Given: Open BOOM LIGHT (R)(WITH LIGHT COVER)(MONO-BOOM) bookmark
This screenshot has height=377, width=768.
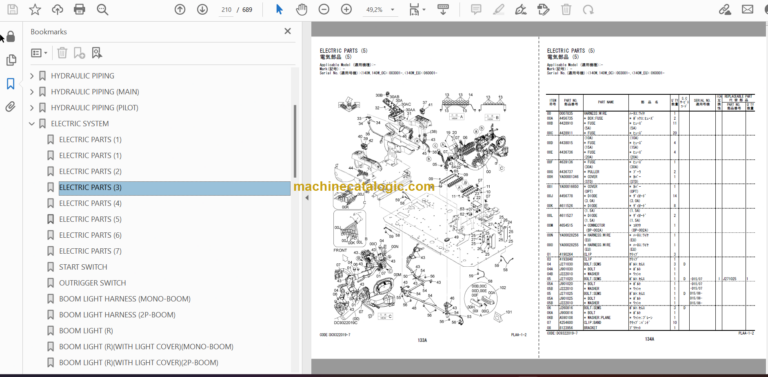Looking at the screenshot, I should pyautogui.click(x=146, y=347).
